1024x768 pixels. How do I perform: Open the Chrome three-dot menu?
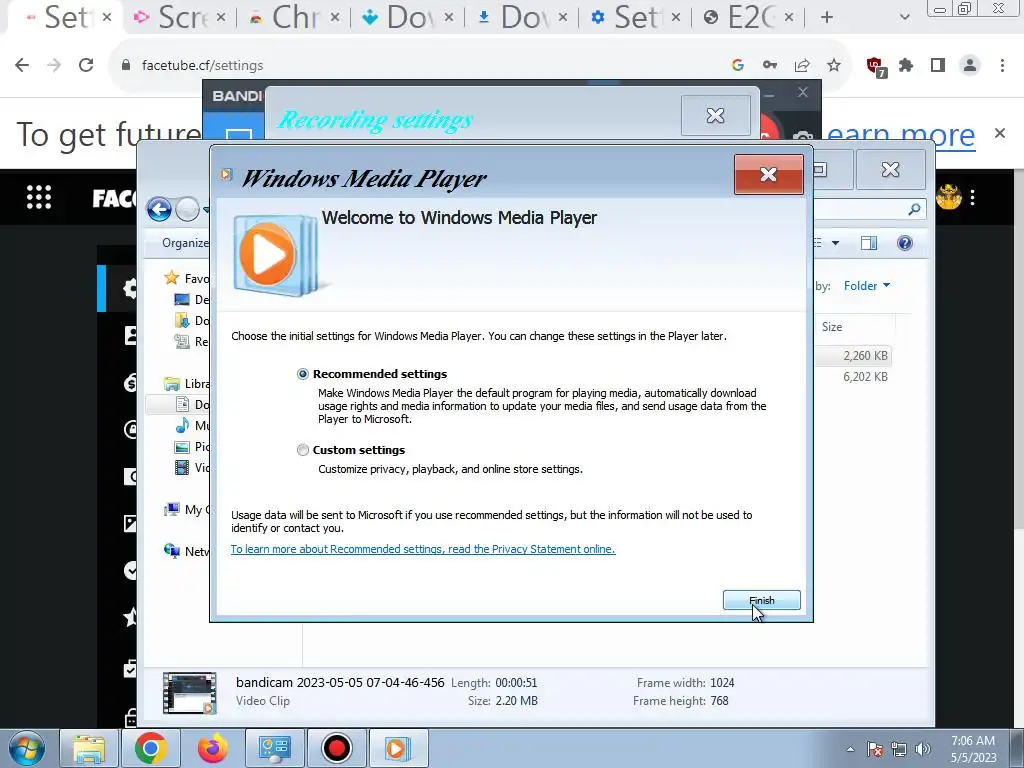(1002, 65)
